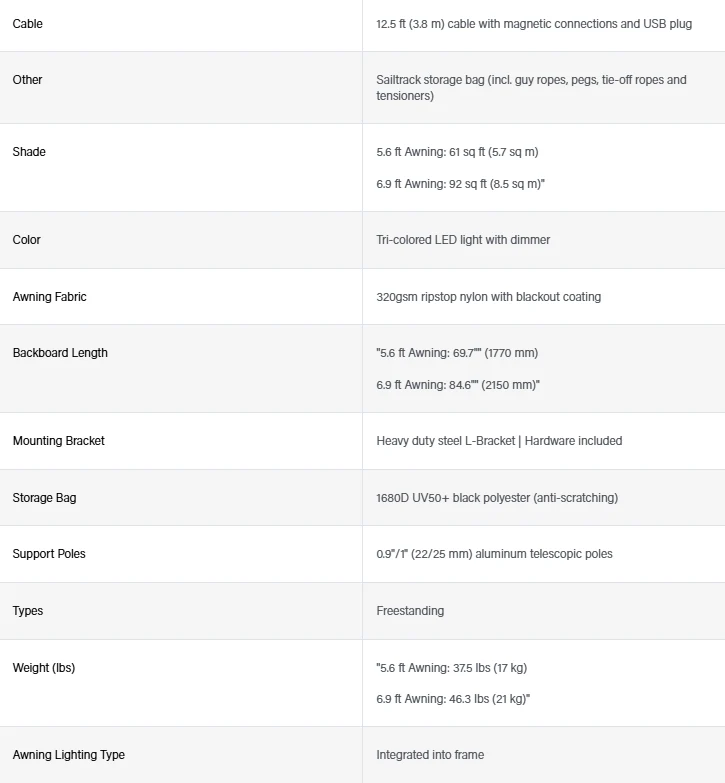The width and height of the screenshot is (725, 783).
Task: Select the 5.6 ft Awning 61 sq ft value
Action: [x=457, y=152]
